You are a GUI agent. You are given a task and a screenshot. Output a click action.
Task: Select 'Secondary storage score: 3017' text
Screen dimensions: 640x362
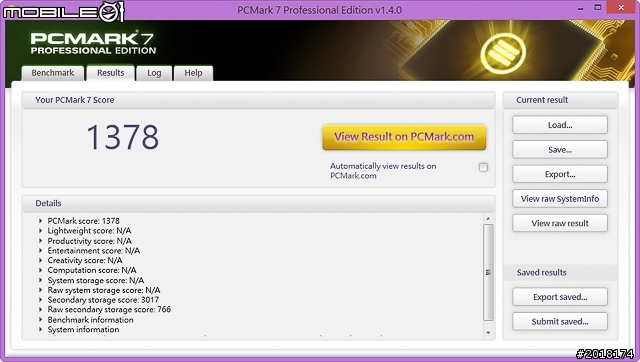tap(103, 300)
